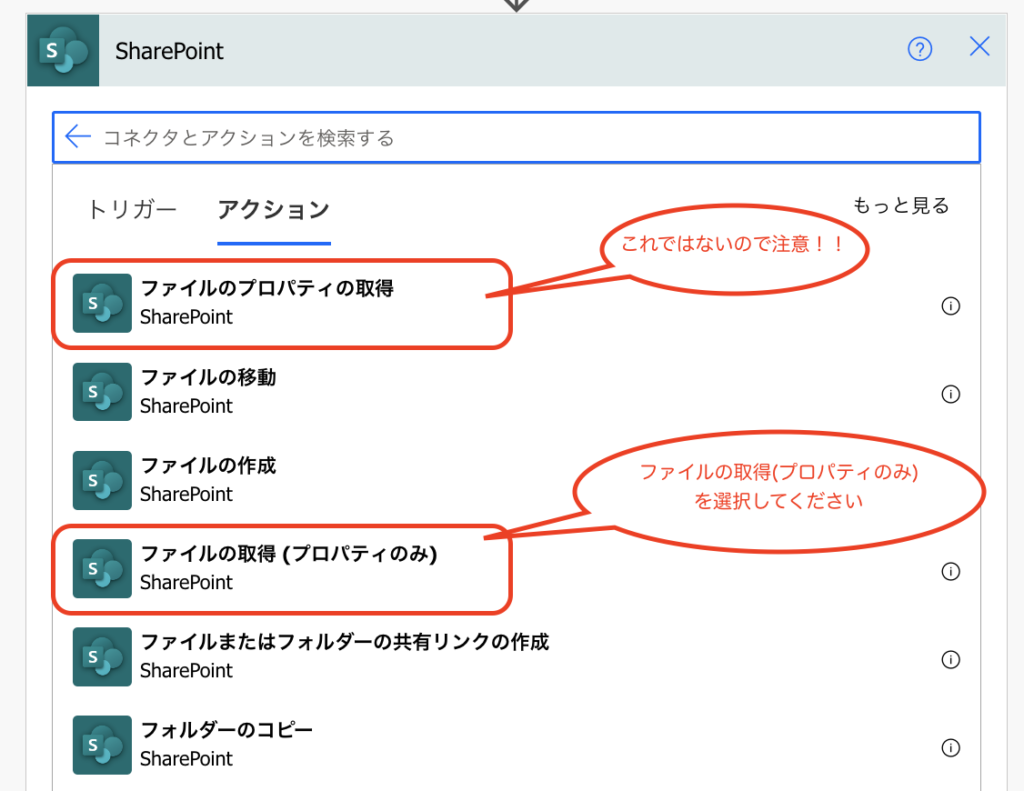Click SharePoint icon beside ファイルの取得 (プロパティのみ)
The width and height of the screenshot is (1024, 791).
click(x=102, y=568)
